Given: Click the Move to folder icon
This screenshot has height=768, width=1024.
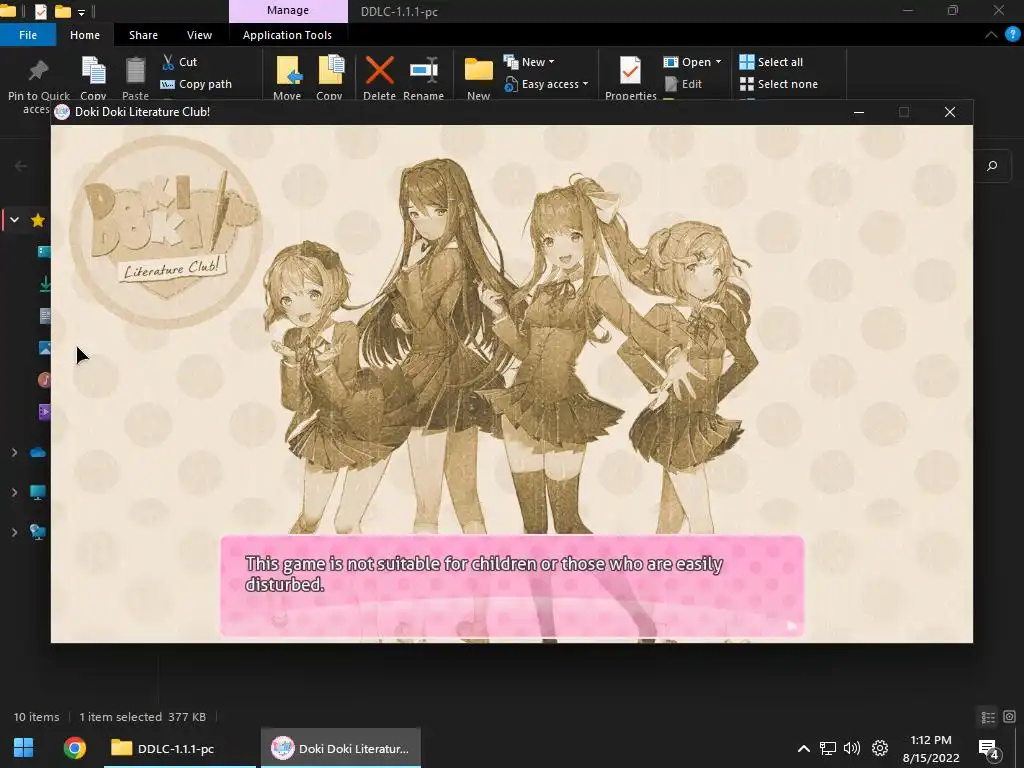Looking at the screenshot, I should pos(287,71).
